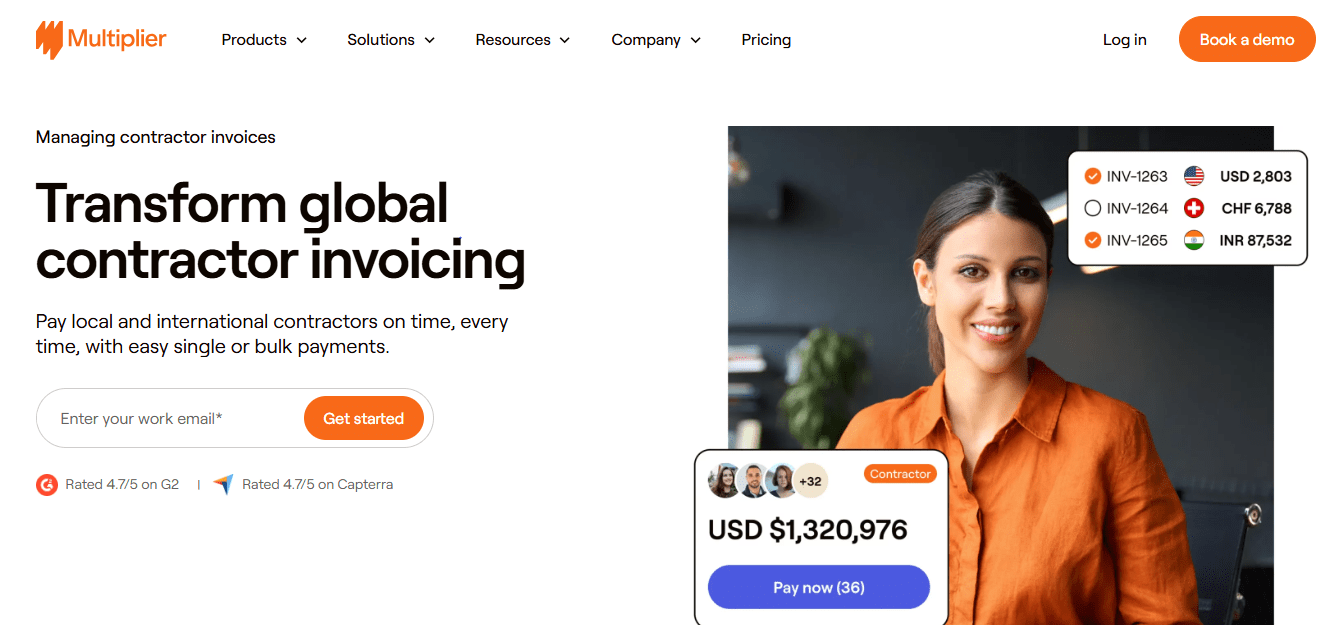Screen dimensions: 1342x625
Task: Click the USA flag icon beside INV-1263
Action: 1194,177
